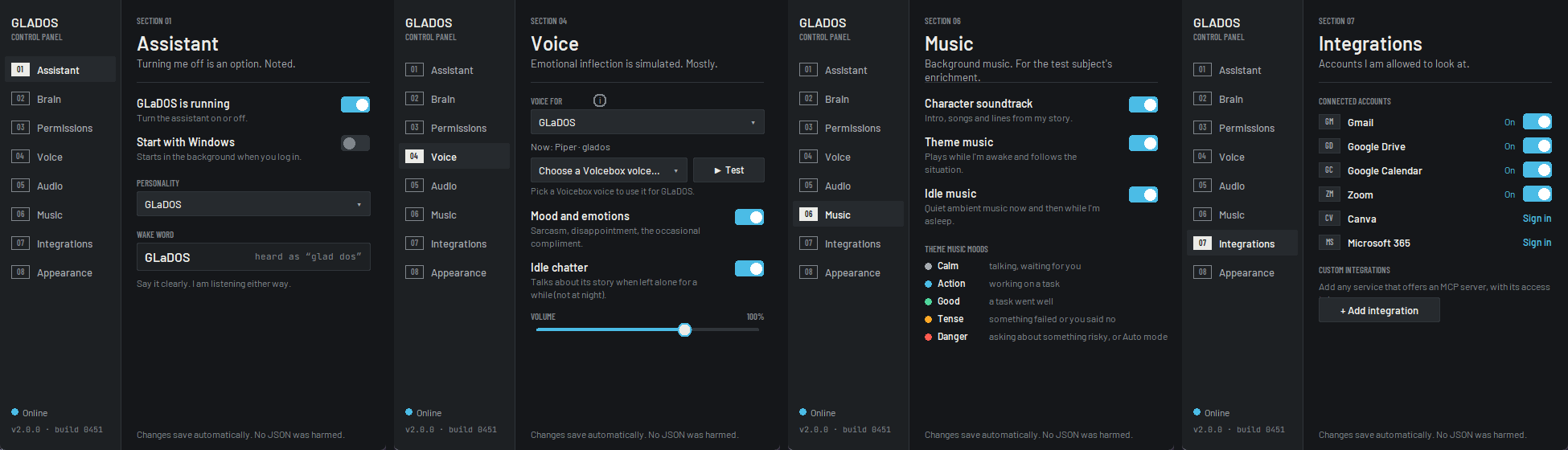Click the CV Canva account icon
The width and height of the screenshot is (1568, 450).
[1329, 219]
